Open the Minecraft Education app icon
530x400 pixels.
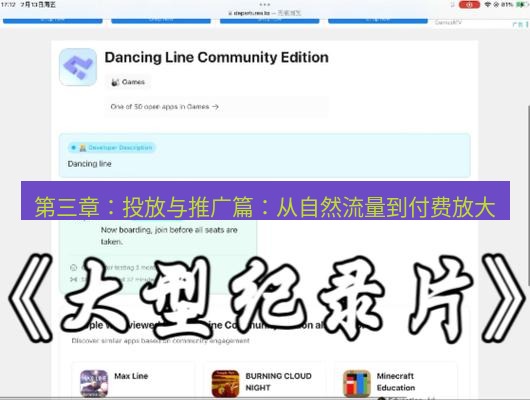357,383
